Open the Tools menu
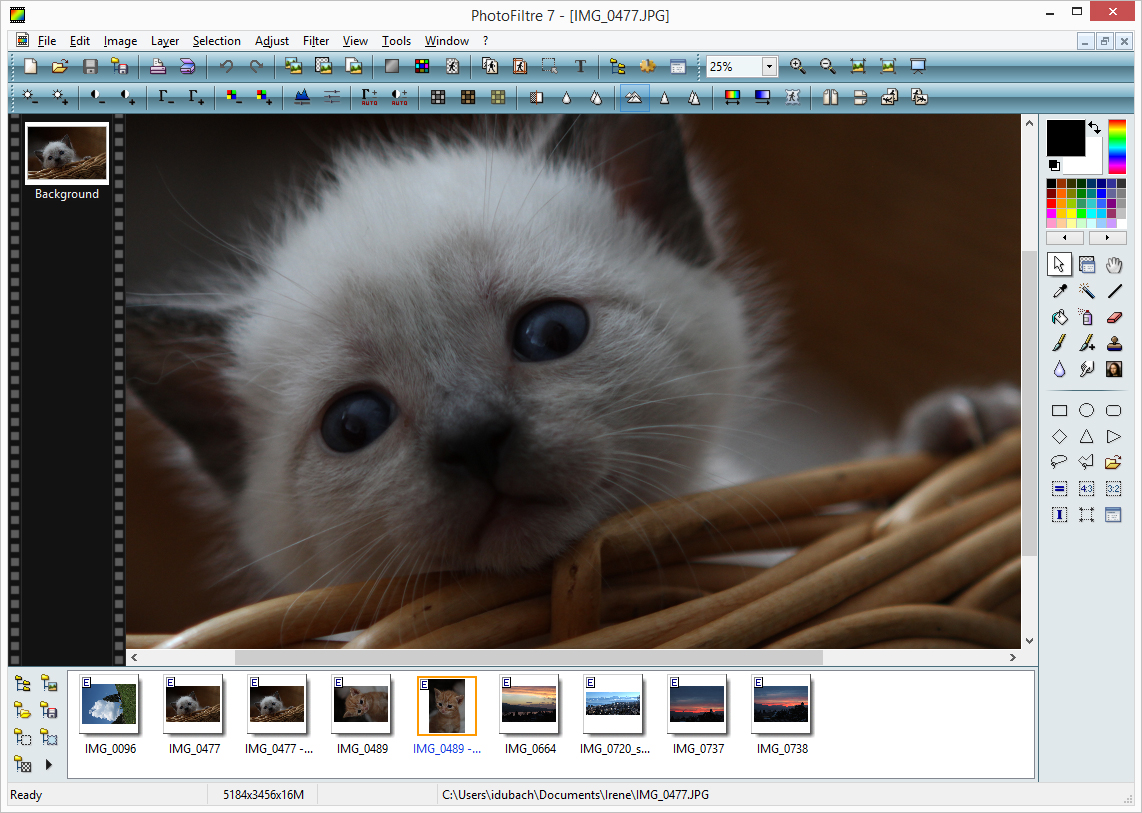This screenshot has width=1142, height=813. coord(396,41)
